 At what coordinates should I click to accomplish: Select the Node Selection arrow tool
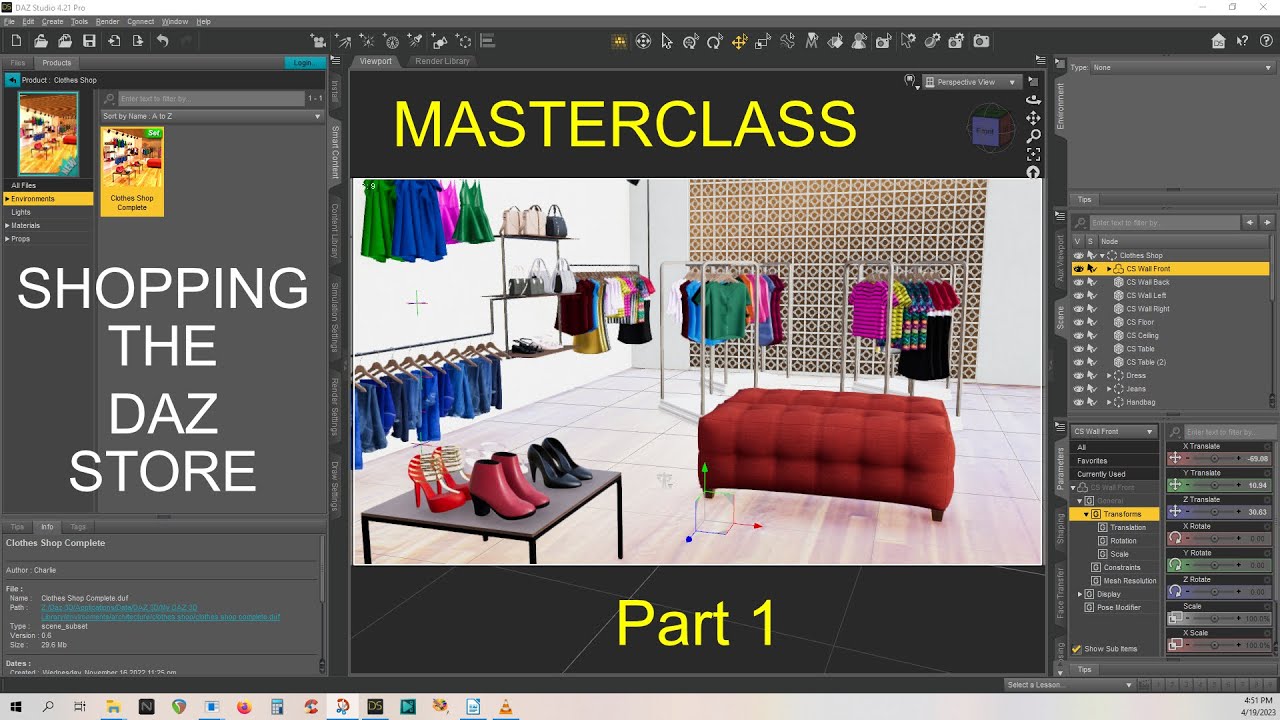tap(667, 41)
